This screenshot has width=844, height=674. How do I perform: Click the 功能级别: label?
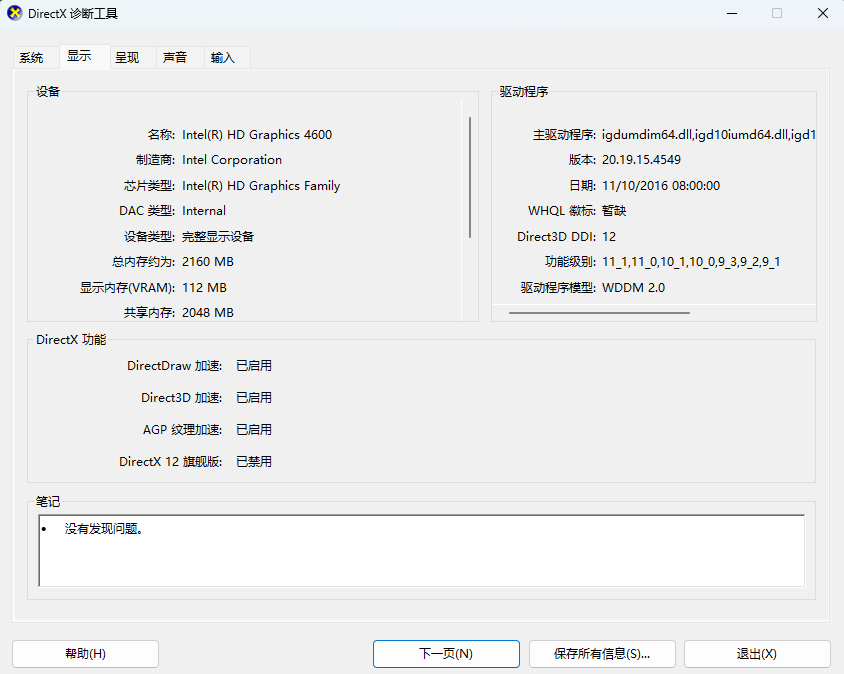tap(570, 262)
